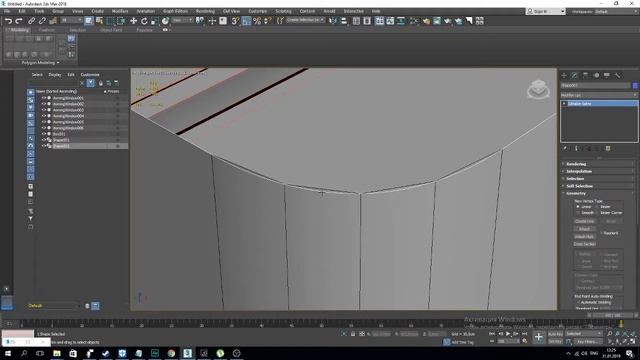The height and width of the screenshot is (360, 640).
Task: Activate the Select Object tool
Action: pyautogui.click(x=89, y=21)
